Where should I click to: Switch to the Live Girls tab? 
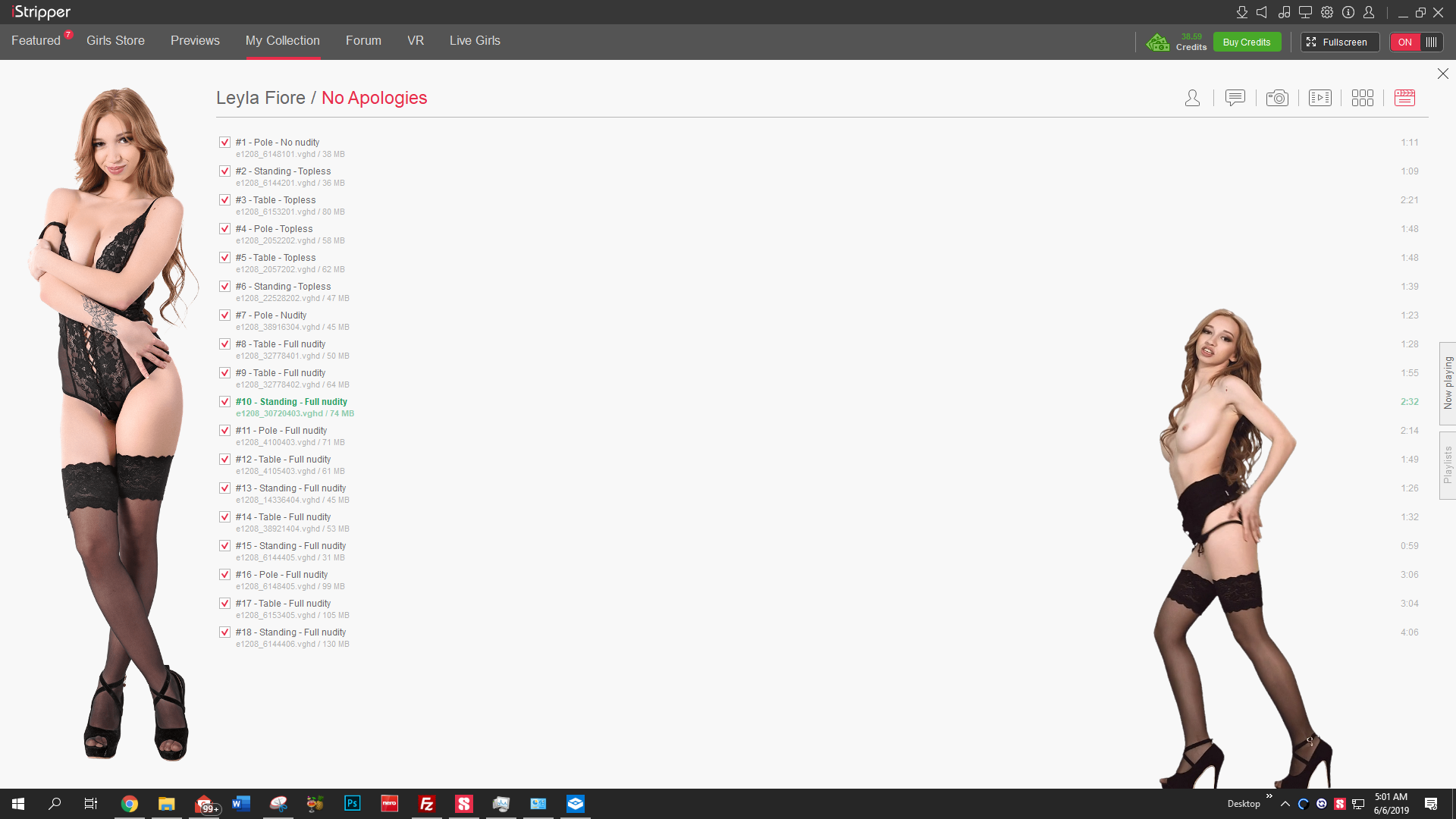(x=475, y=41)
